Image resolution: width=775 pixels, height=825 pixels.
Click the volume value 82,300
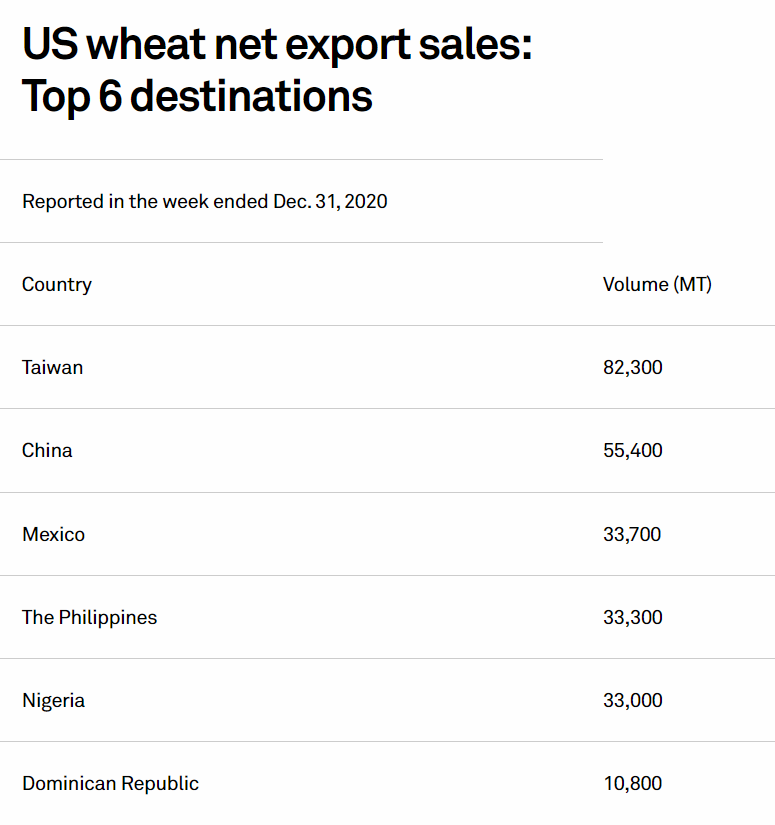coord(633,367)
